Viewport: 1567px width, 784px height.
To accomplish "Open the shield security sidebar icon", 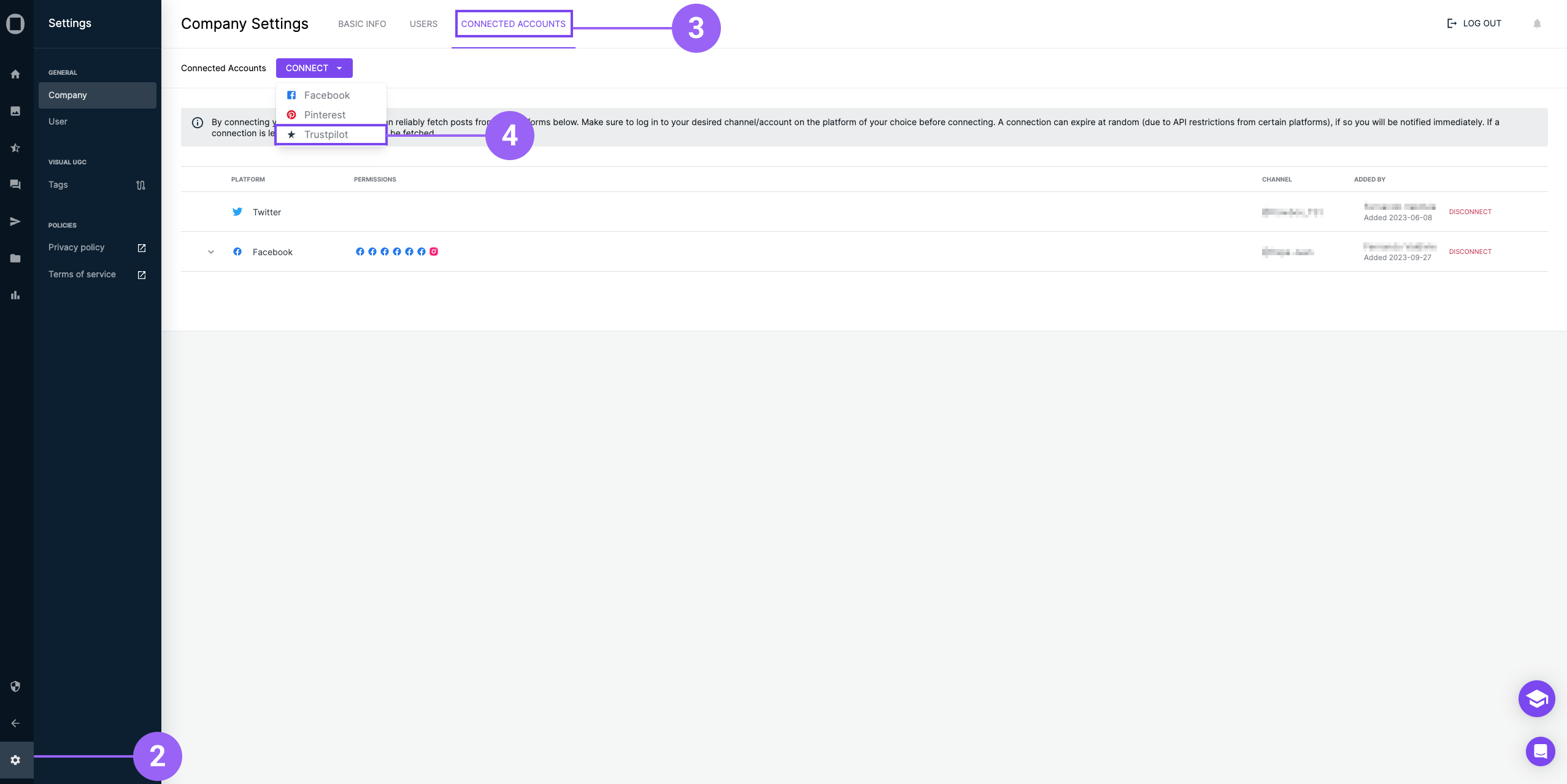I will click(16, 686).
